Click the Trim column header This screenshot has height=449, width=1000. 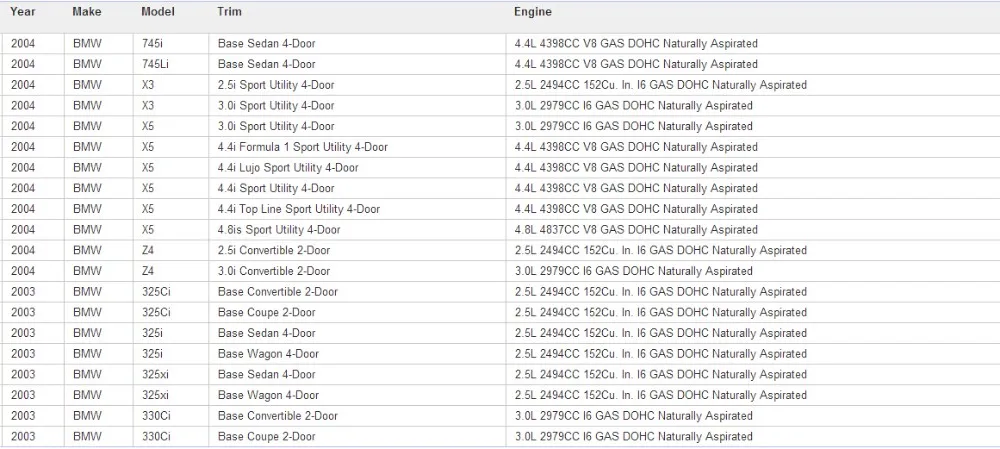coord(230,11)
